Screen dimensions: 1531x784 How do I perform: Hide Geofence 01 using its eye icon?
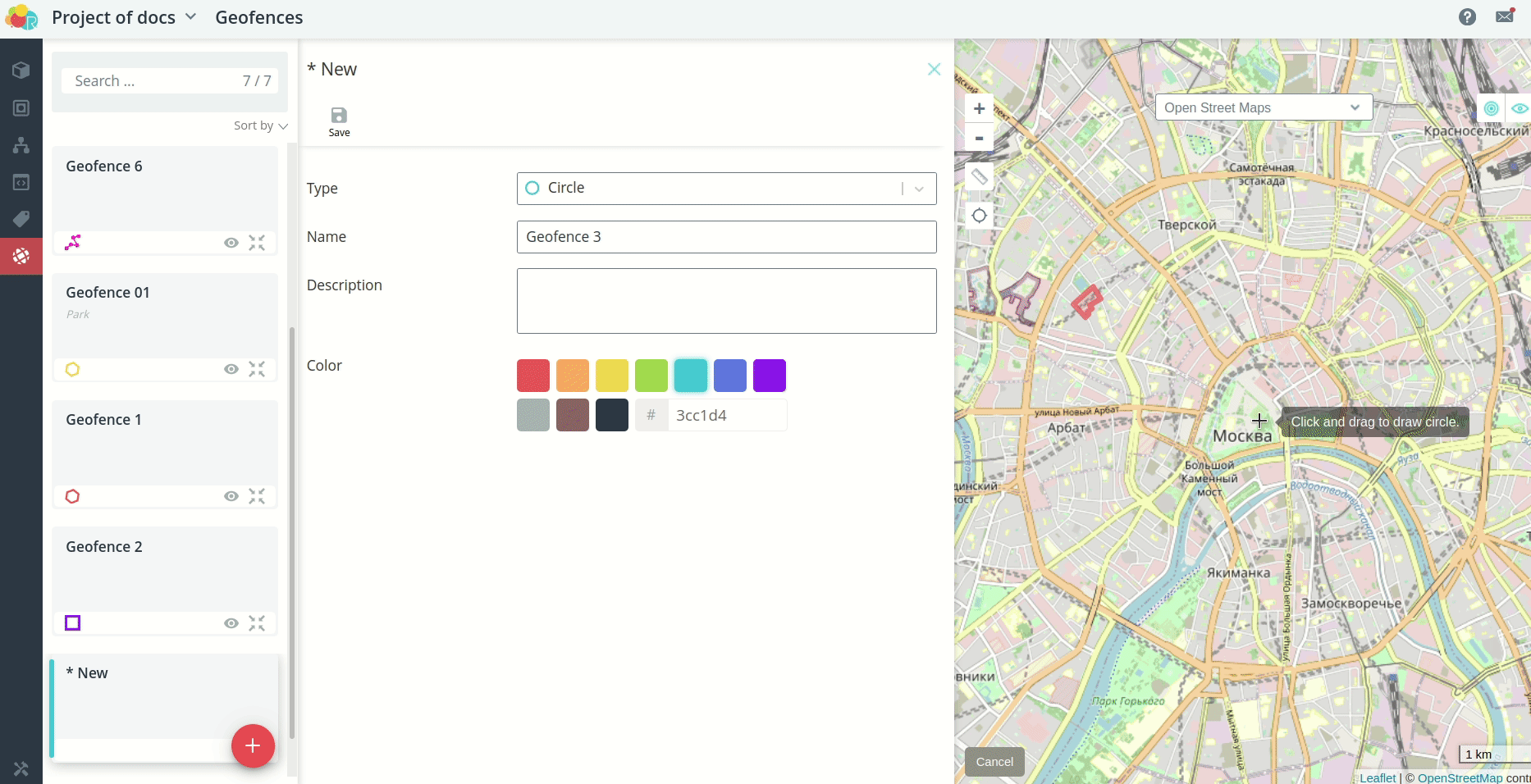(231, 369)
